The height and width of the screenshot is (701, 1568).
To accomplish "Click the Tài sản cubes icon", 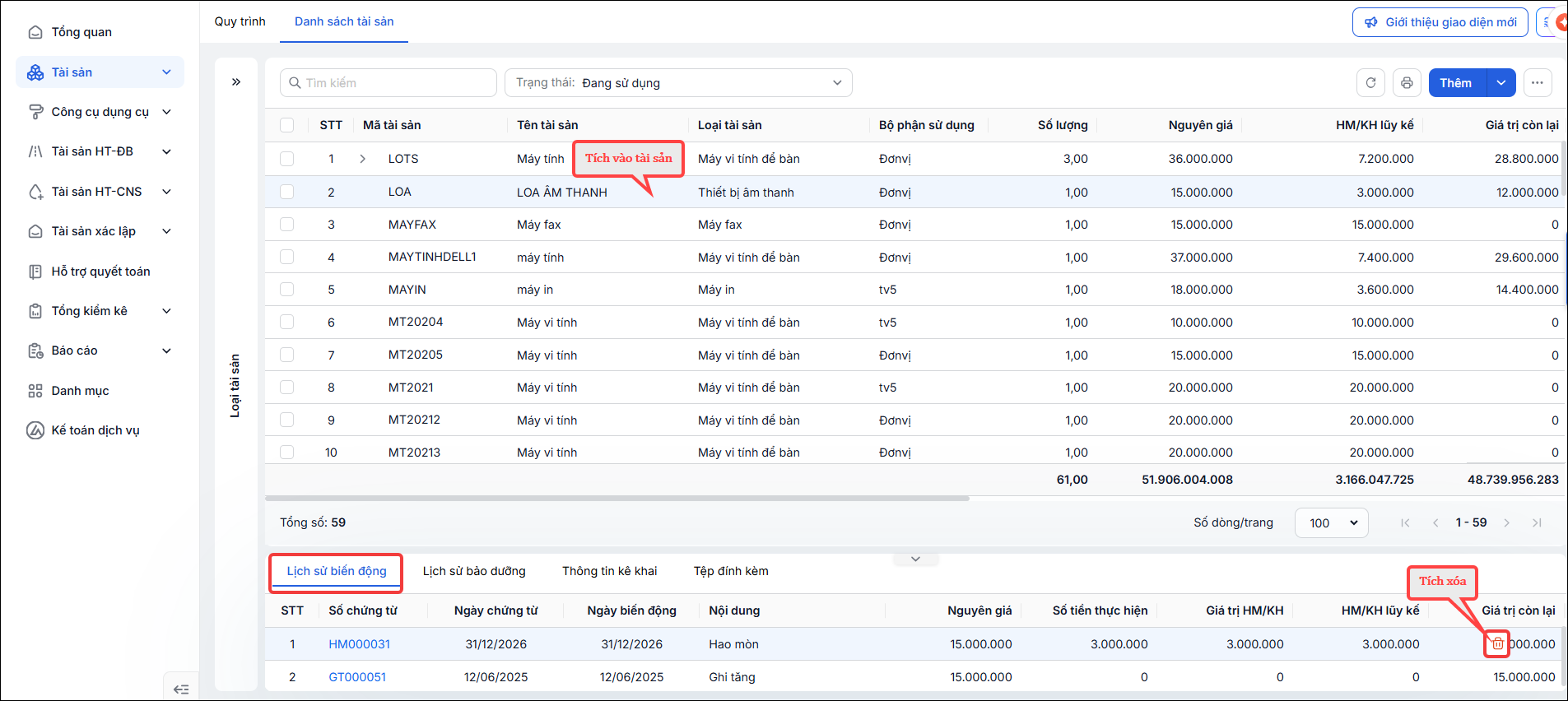I will tap(35, 72).
